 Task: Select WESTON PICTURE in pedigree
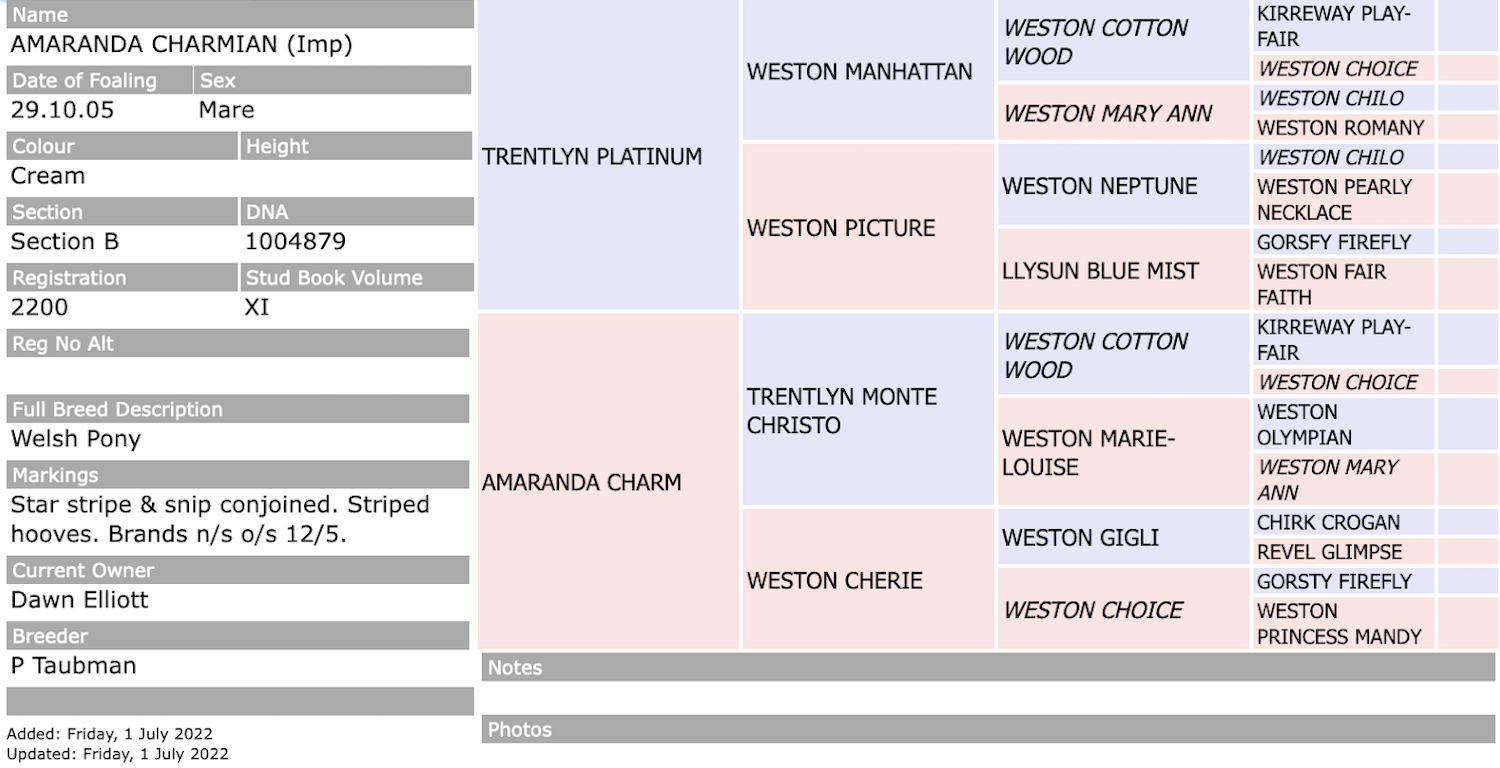tap(841, 227)
